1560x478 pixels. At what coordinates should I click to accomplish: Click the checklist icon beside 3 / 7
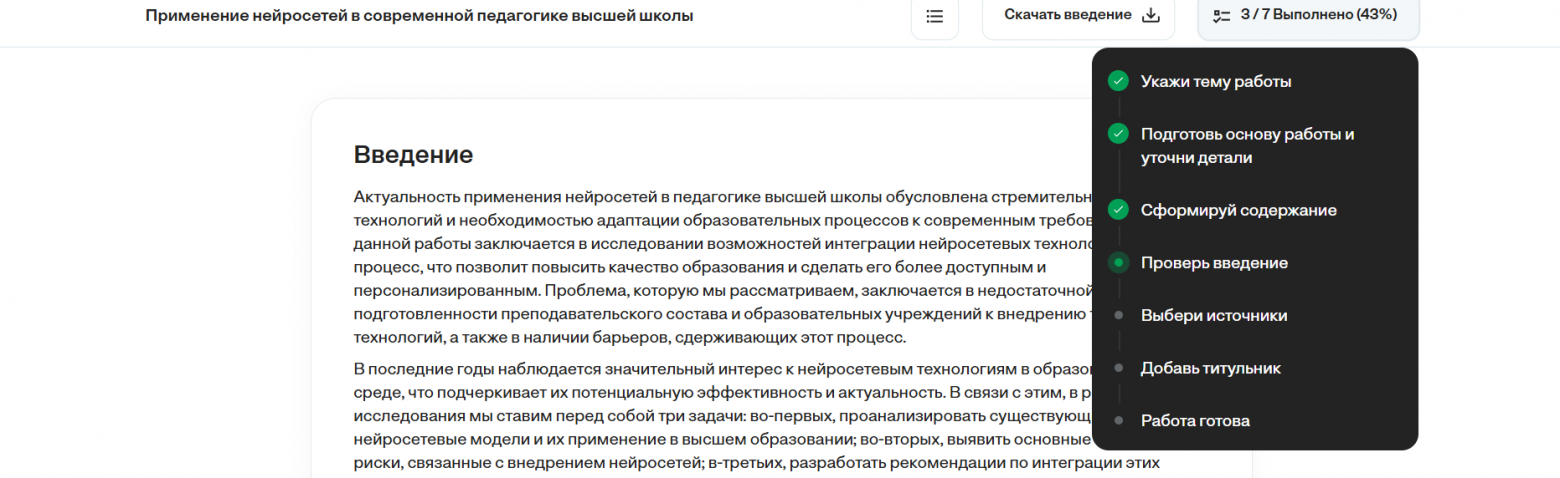pyautogui.click(x=1220, y=15)
